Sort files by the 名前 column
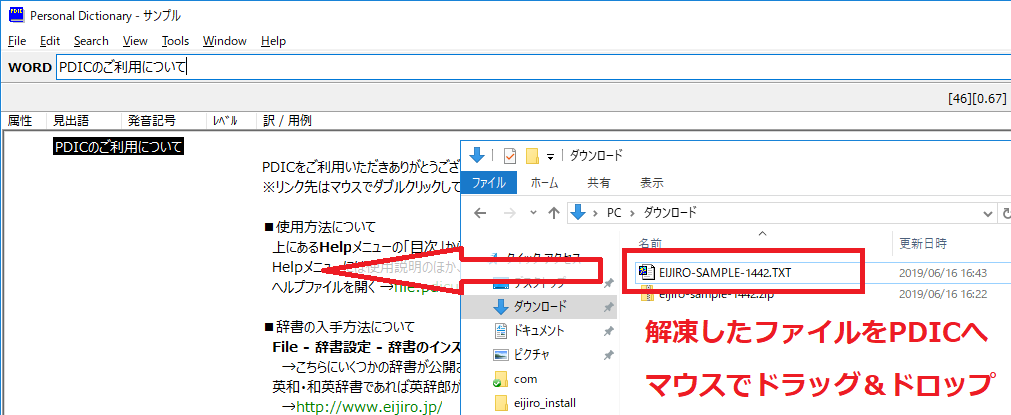Image resolution: width=1011 pixels, height=415 pixels. (650, 244)
